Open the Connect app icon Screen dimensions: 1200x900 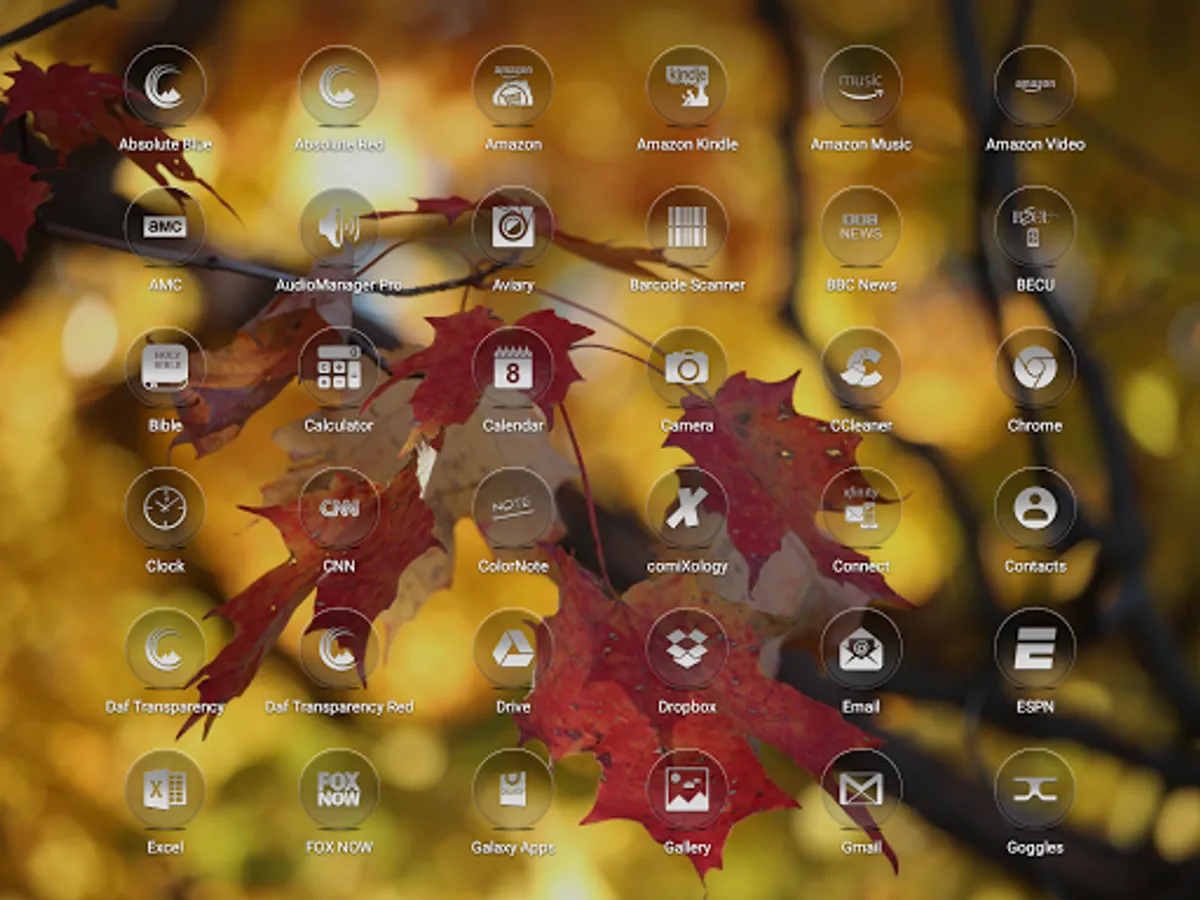[861, 508]
